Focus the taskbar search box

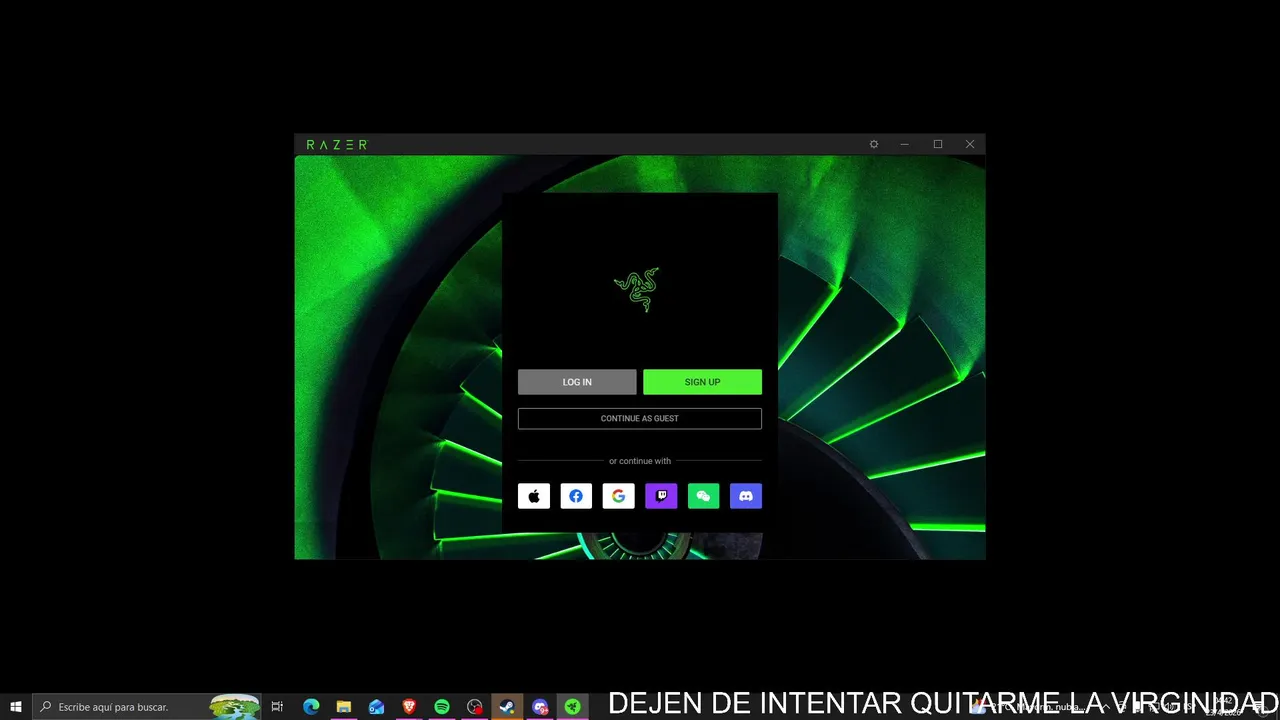(147, 707)
